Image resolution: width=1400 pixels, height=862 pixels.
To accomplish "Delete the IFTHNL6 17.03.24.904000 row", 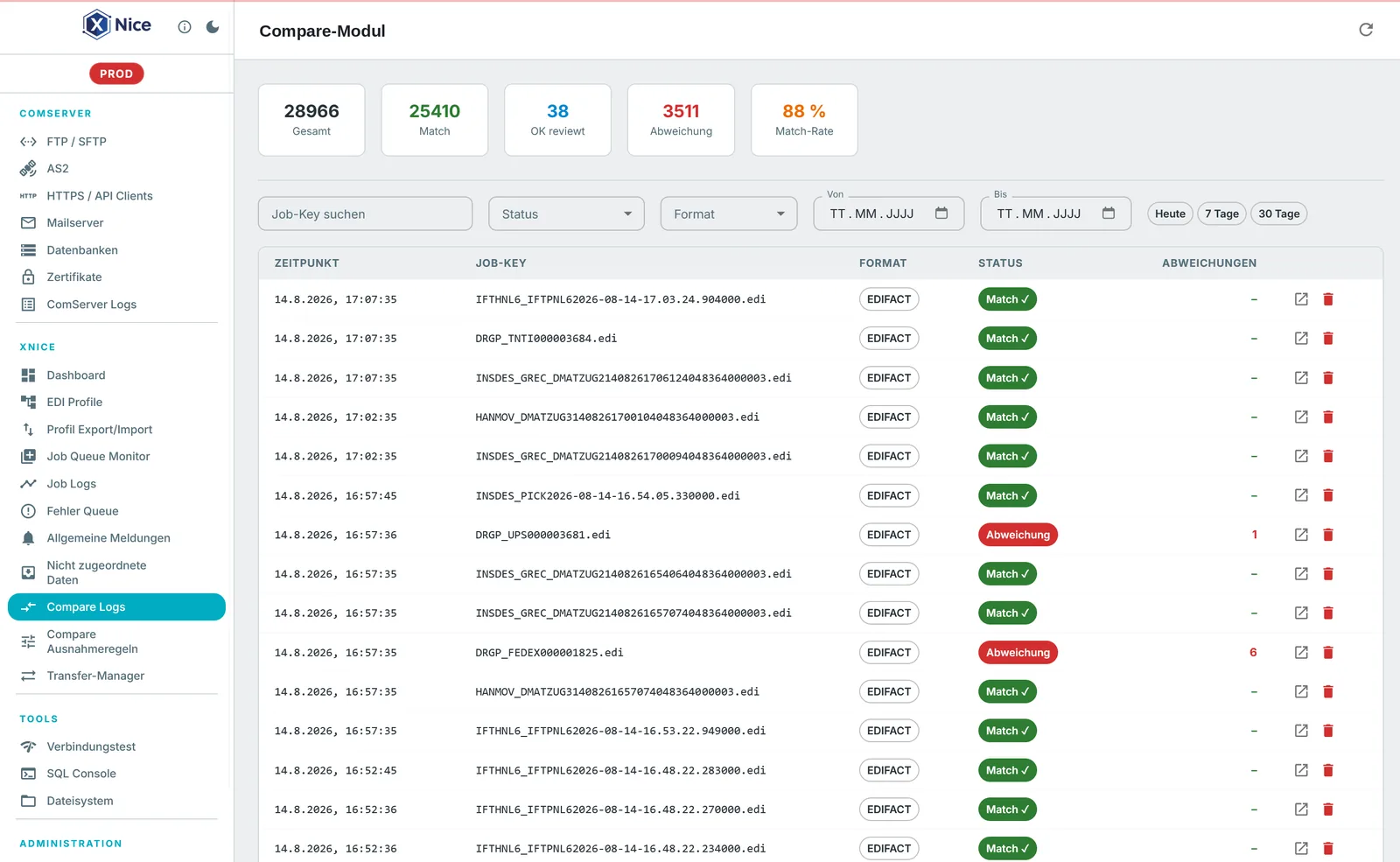I will click(x=1328, y=299).
